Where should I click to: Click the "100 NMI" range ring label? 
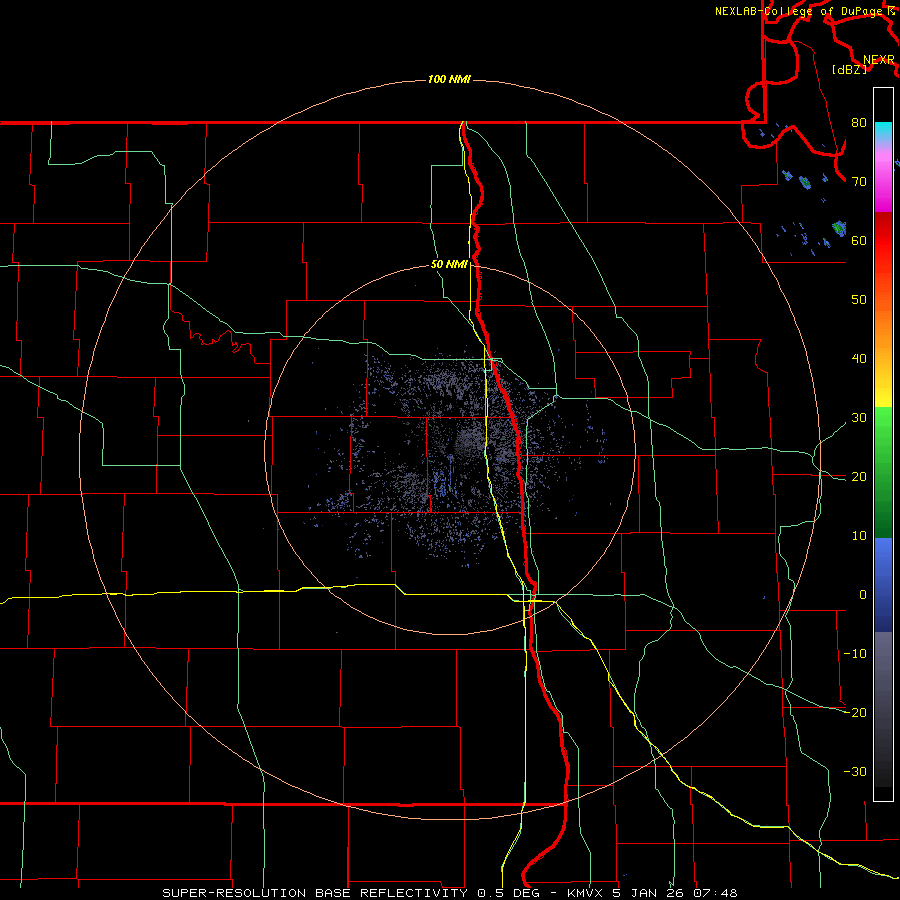click(x=449, y=79)
